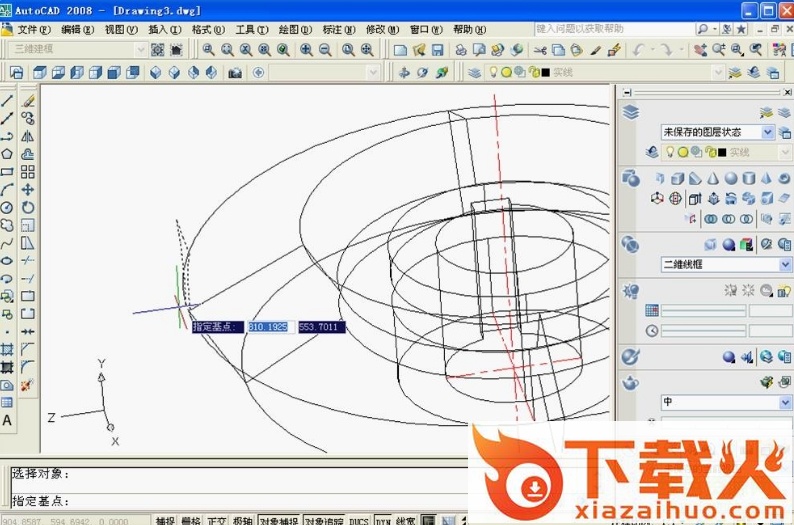Open the 编辑(E) menu

[x=77, y=29]
